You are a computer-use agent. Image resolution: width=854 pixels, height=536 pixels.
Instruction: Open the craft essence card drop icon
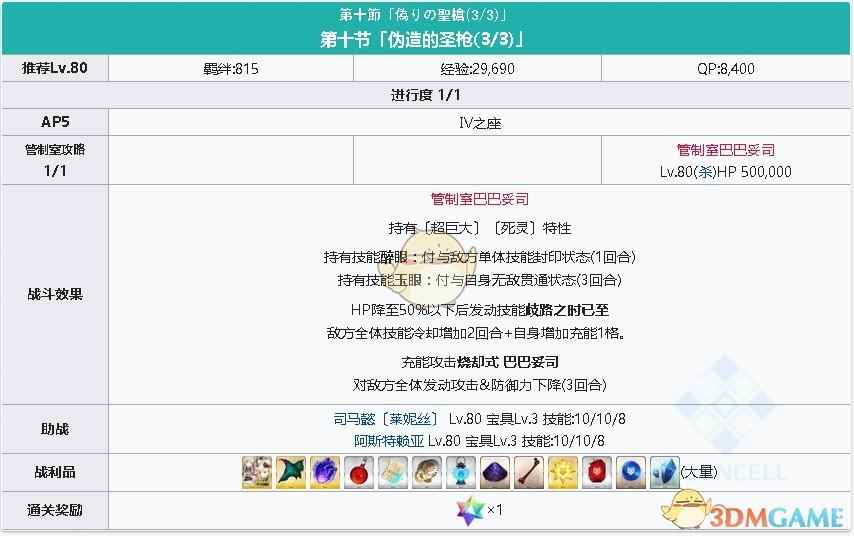[257, 472]
